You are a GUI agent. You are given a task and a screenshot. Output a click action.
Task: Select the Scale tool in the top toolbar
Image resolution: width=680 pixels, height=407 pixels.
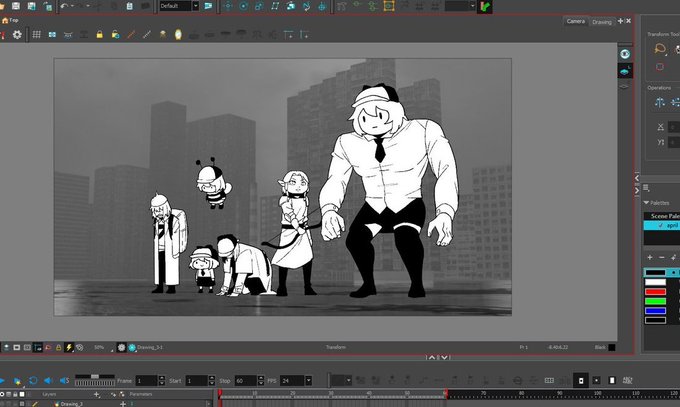click(x=259, y=6)
